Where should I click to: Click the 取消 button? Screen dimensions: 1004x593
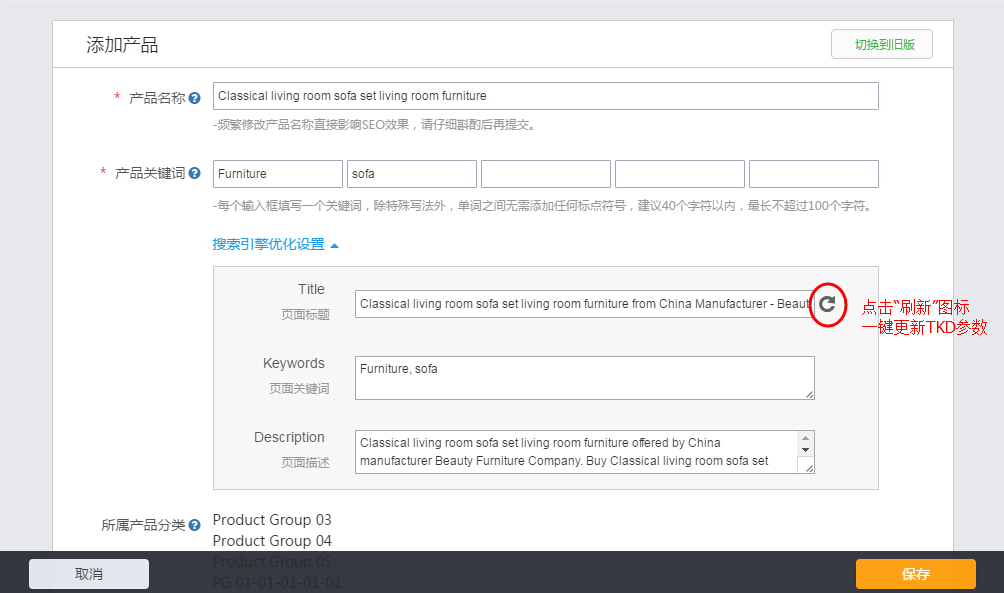click(x=89, y=574)
